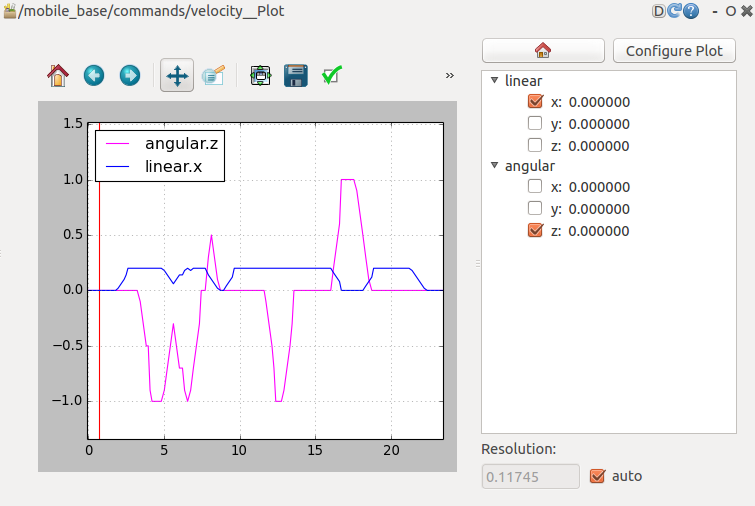Toggle the auto resolution checkbox

[599, 476]
